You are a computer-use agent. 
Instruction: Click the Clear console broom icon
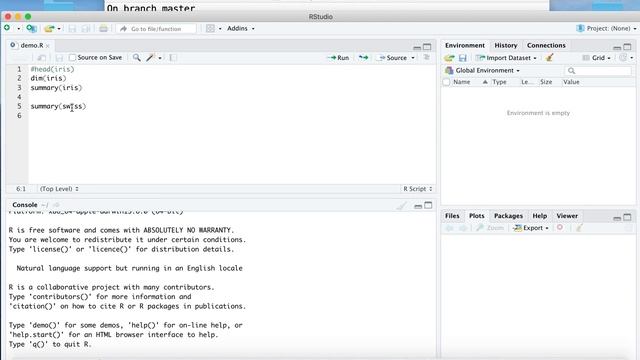click(x=401, y=205)
